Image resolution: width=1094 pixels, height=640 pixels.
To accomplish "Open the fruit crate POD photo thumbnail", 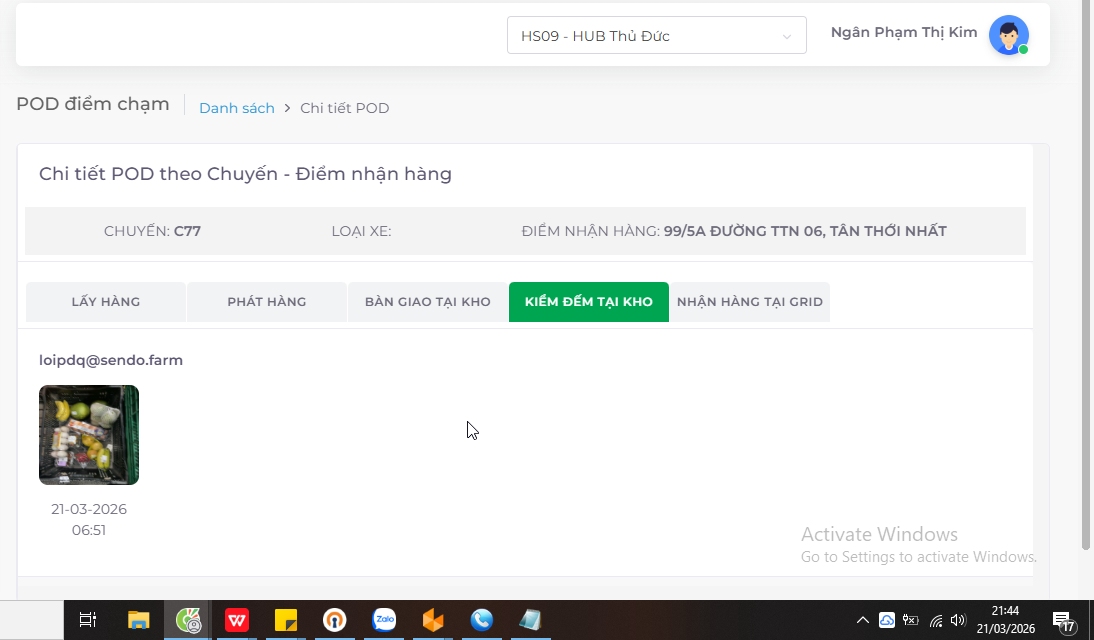I will tap(89, 435).
